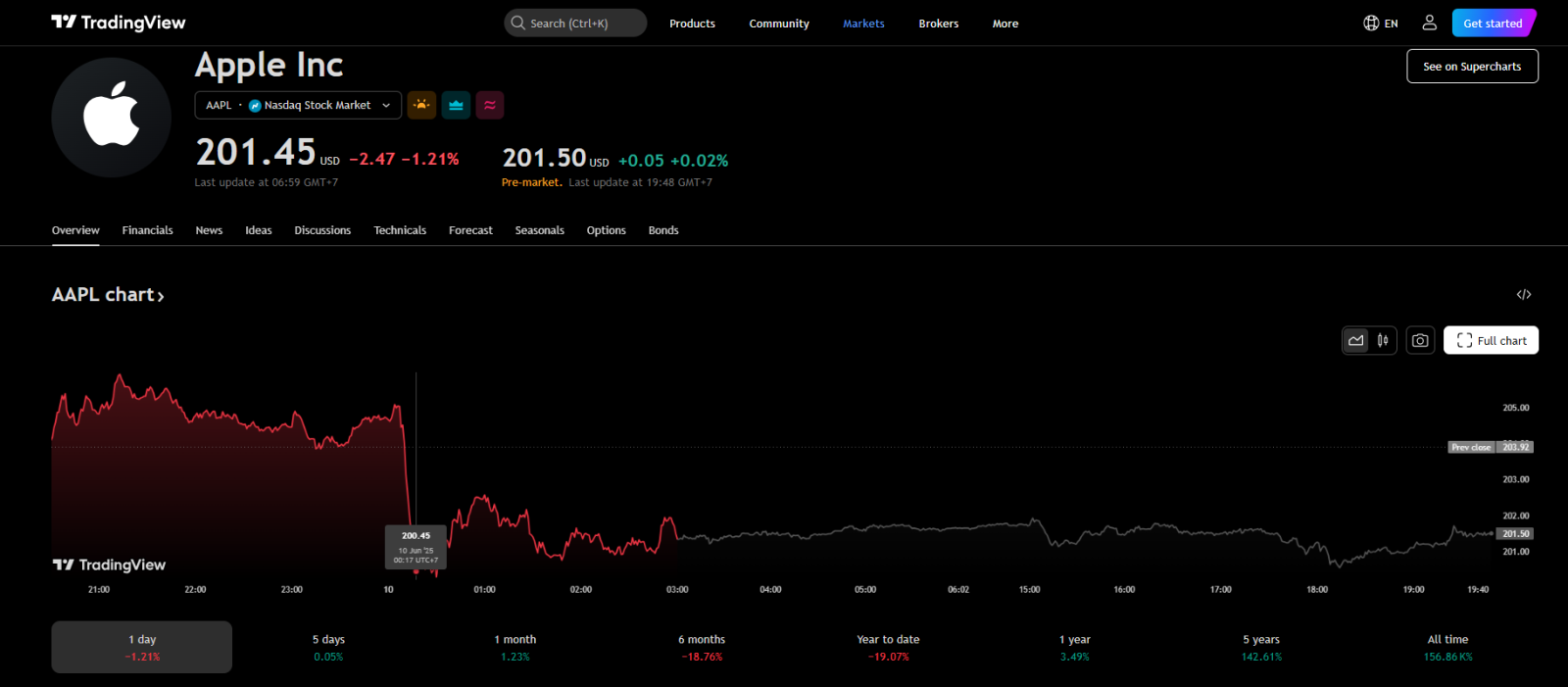Image resolution: width=1568 pixels, height=687 pixels.
Task: Open the More menu
Action: [1005, 24]
